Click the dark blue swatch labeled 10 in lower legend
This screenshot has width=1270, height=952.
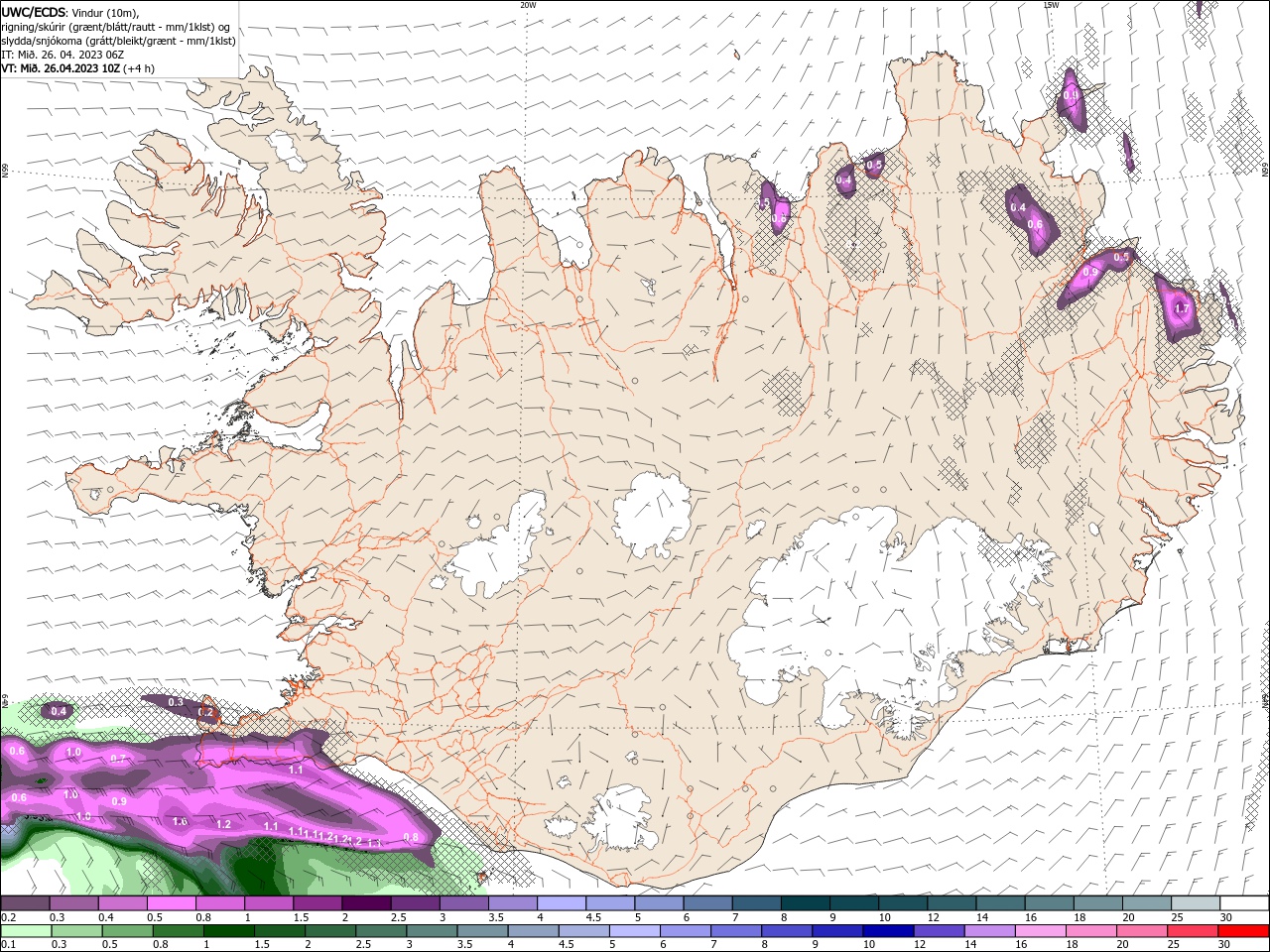[888, 931]
